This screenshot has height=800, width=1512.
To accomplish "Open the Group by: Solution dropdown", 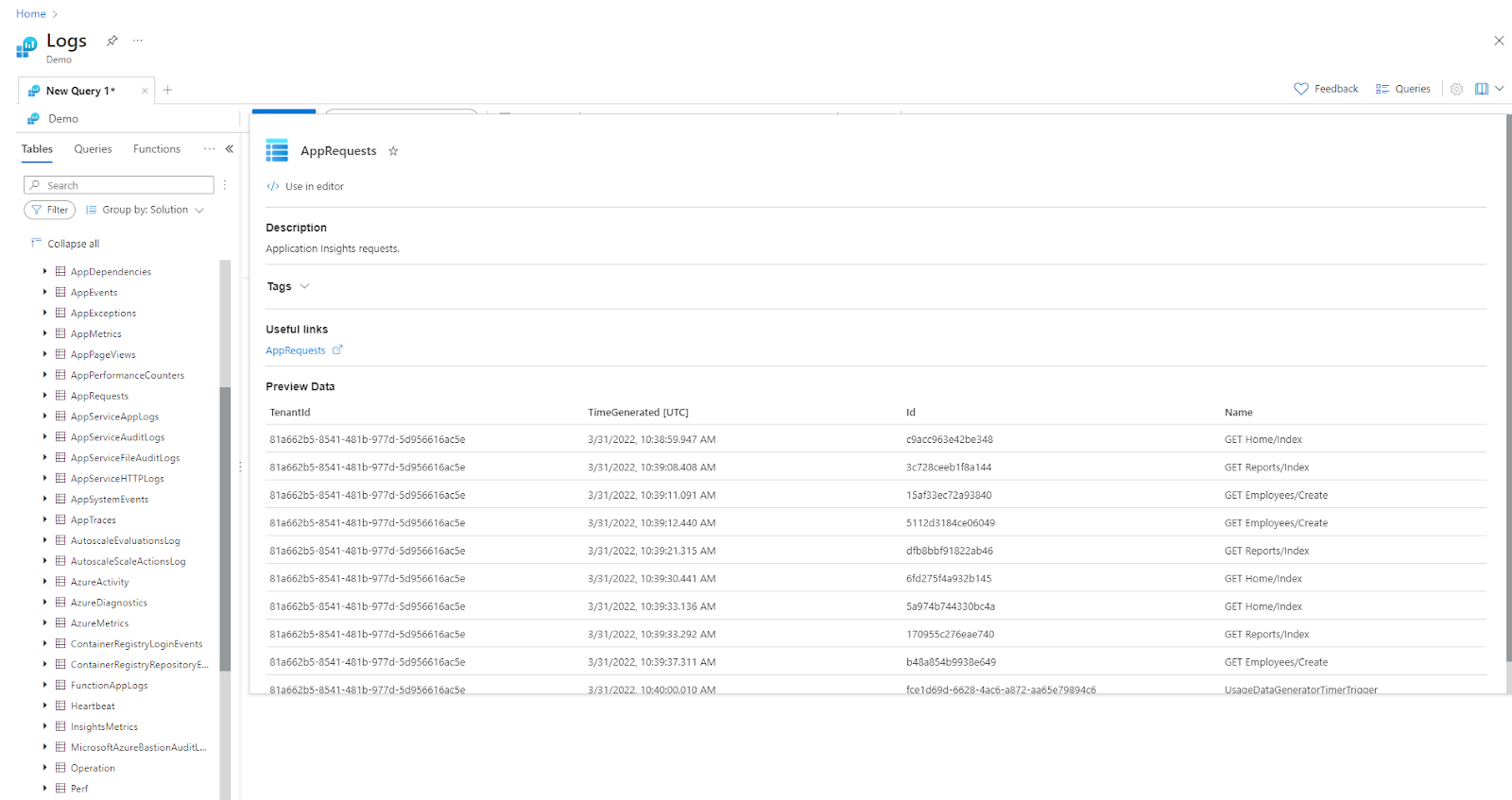I will pyautogui.click(x=145, y=210).
